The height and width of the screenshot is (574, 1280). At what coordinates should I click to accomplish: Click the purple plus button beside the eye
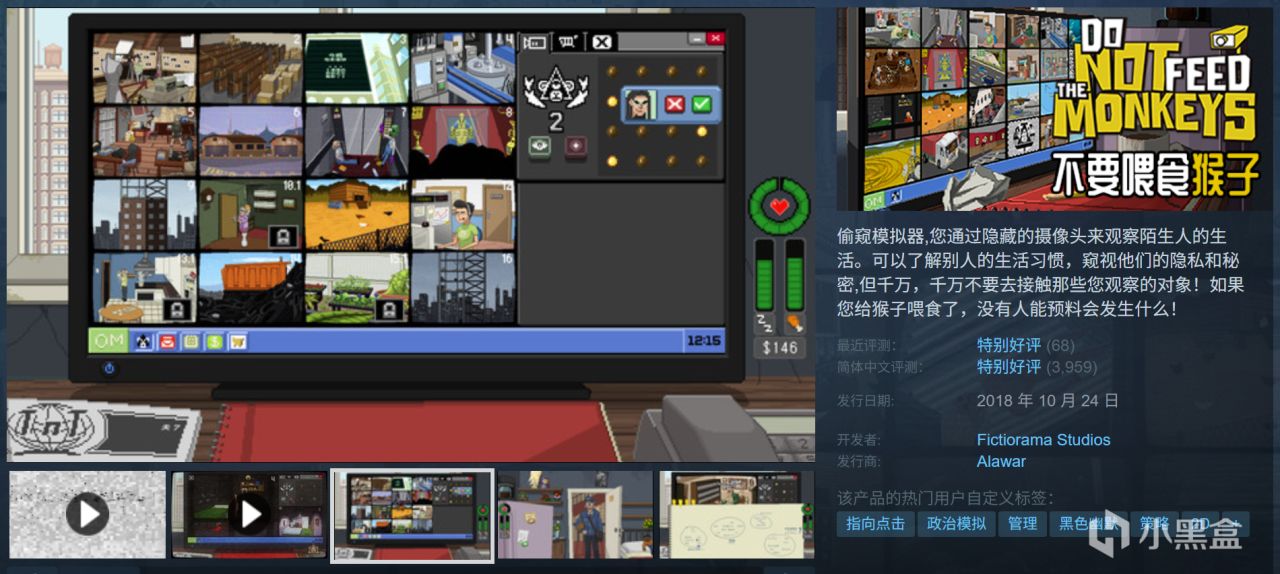tap(574, 146)
